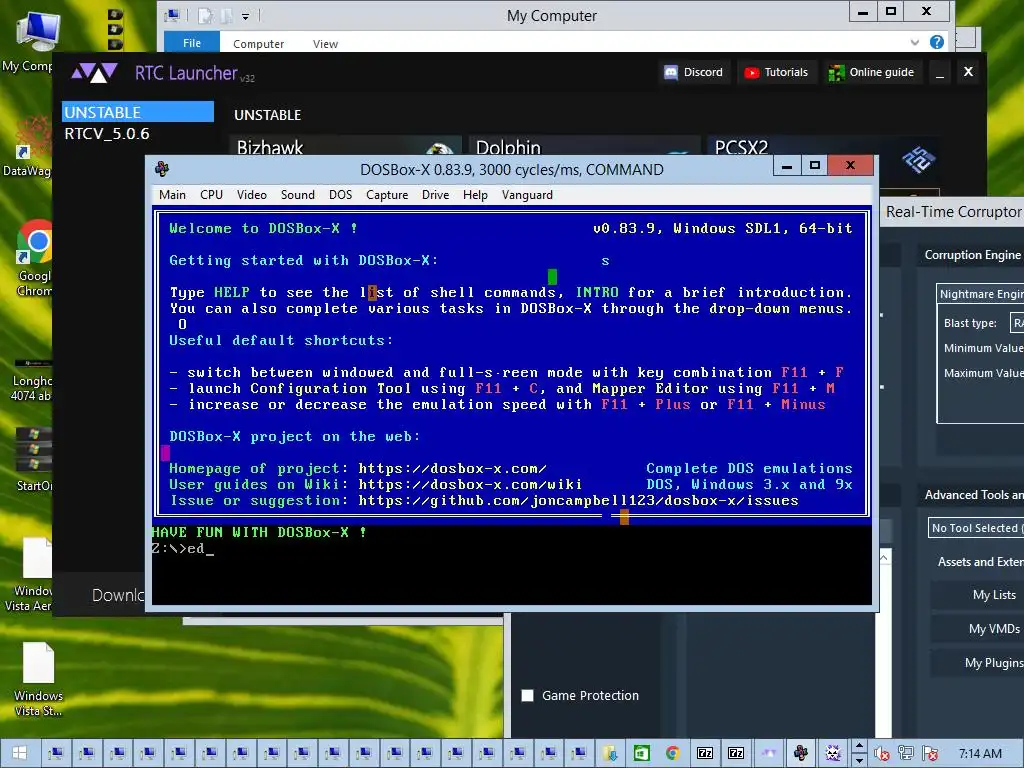Open the Windows Vista St... file icon
1024x768 pixels.
(38, 679)
